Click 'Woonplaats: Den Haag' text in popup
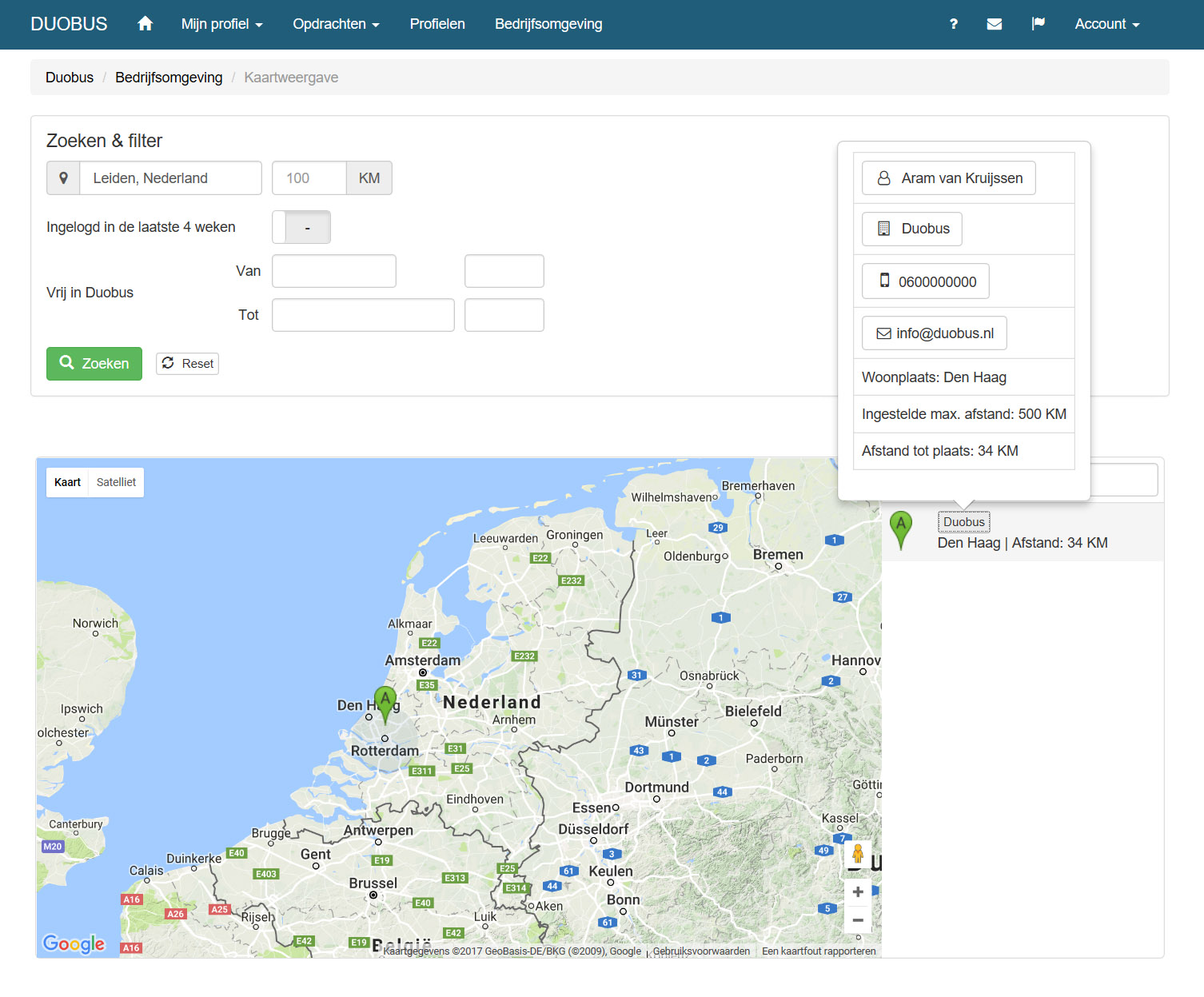 click(934, 377)
